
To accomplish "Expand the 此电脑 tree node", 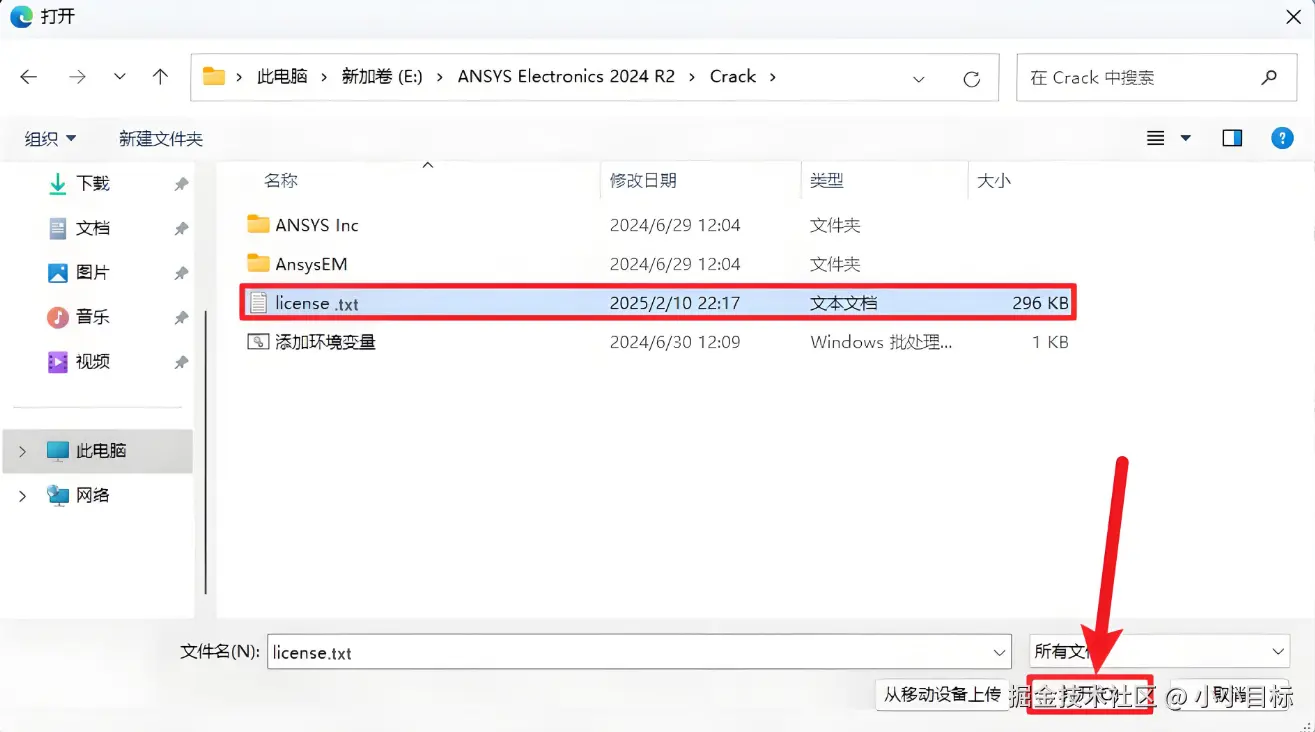I will pyautogui.click(x=22, y=452).
